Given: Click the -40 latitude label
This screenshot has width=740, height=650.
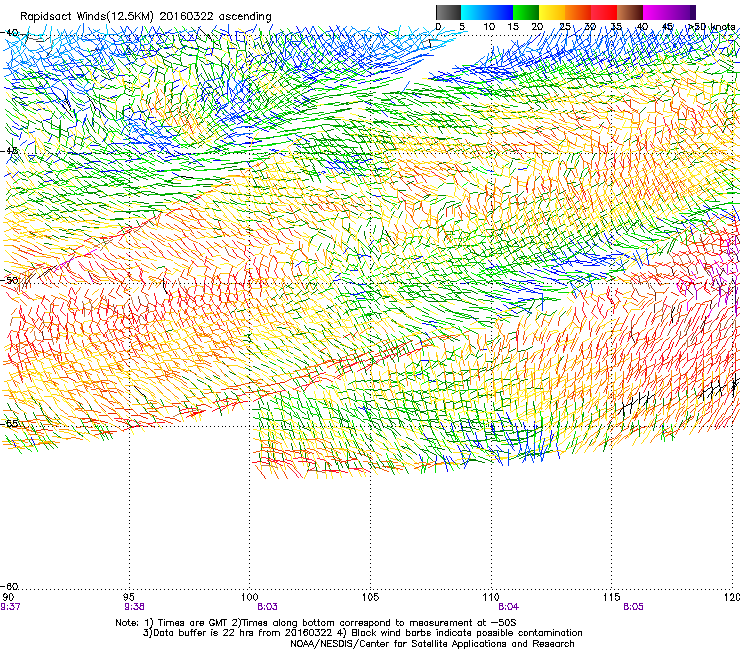Looking at the screenshot, I should [9, 33].
